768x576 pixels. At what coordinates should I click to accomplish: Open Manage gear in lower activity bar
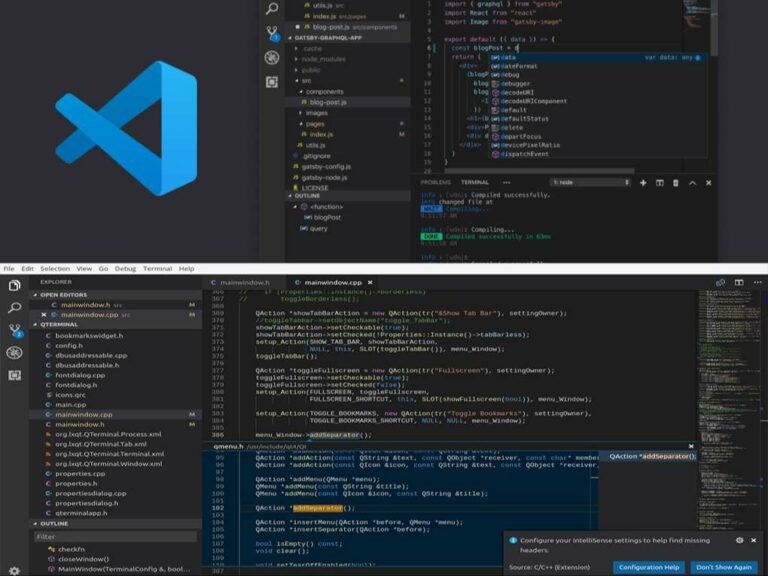[14, 571]
